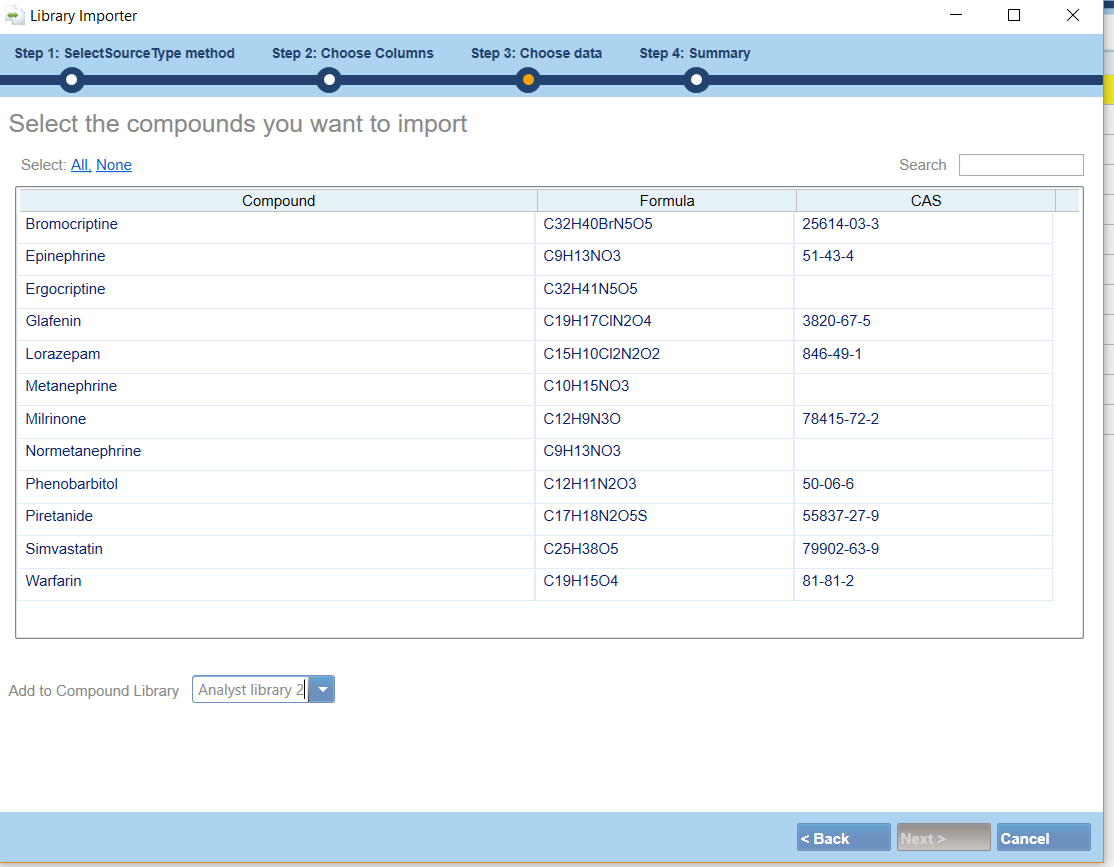Select All compounds link

(x=80, y=165)
